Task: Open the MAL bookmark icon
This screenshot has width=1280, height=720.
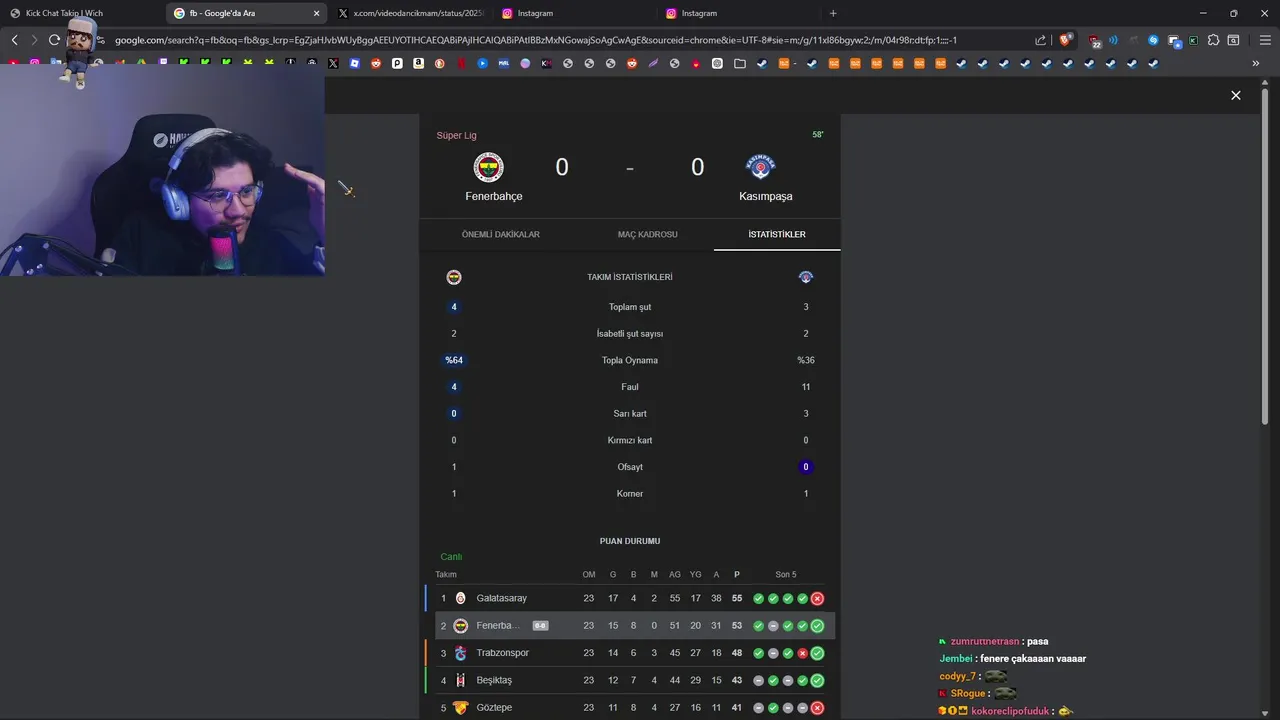Action: click(503, 63)
